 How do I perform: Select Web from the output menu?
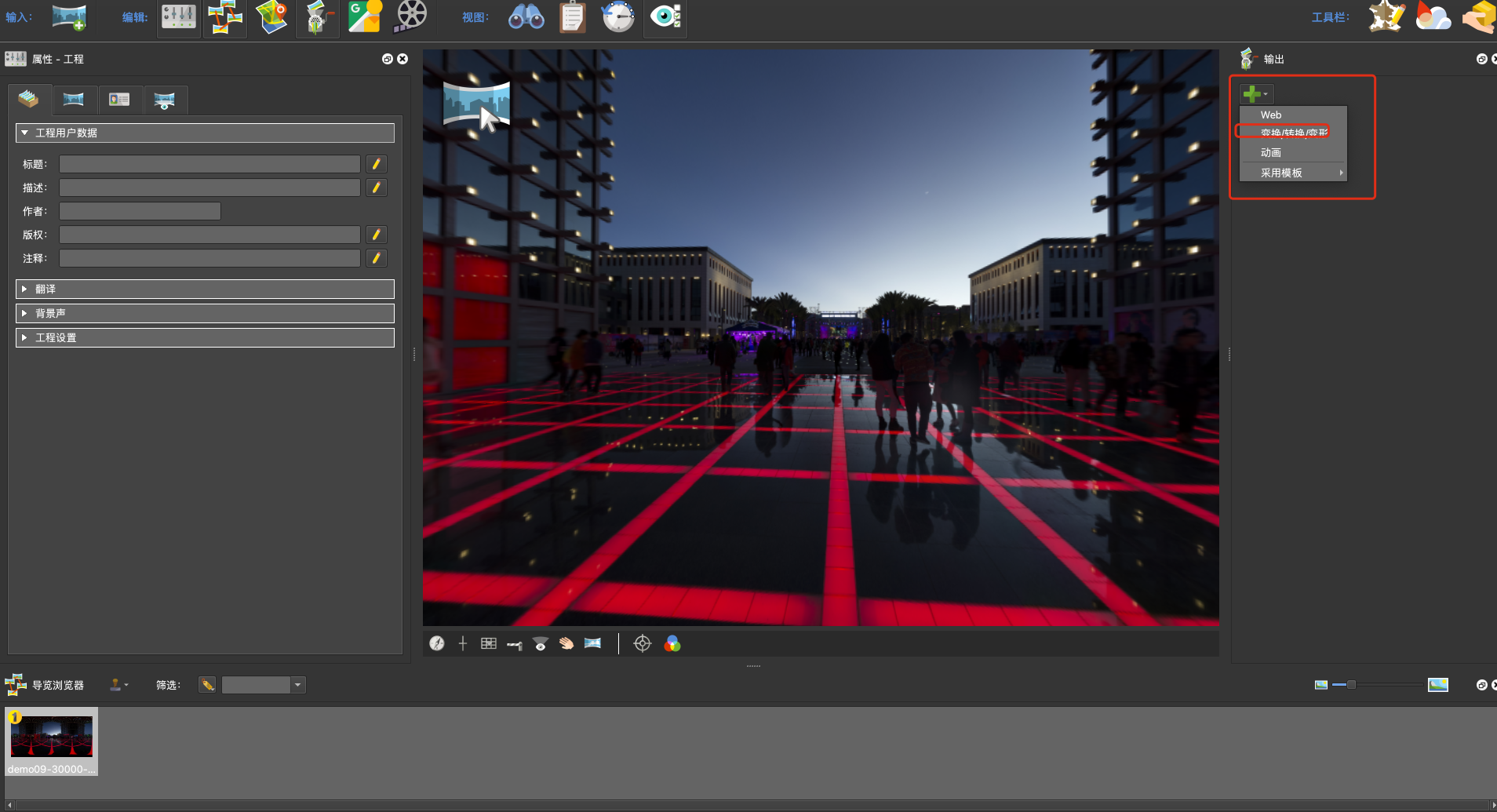pyautogui.click(x=1271, y=115)
